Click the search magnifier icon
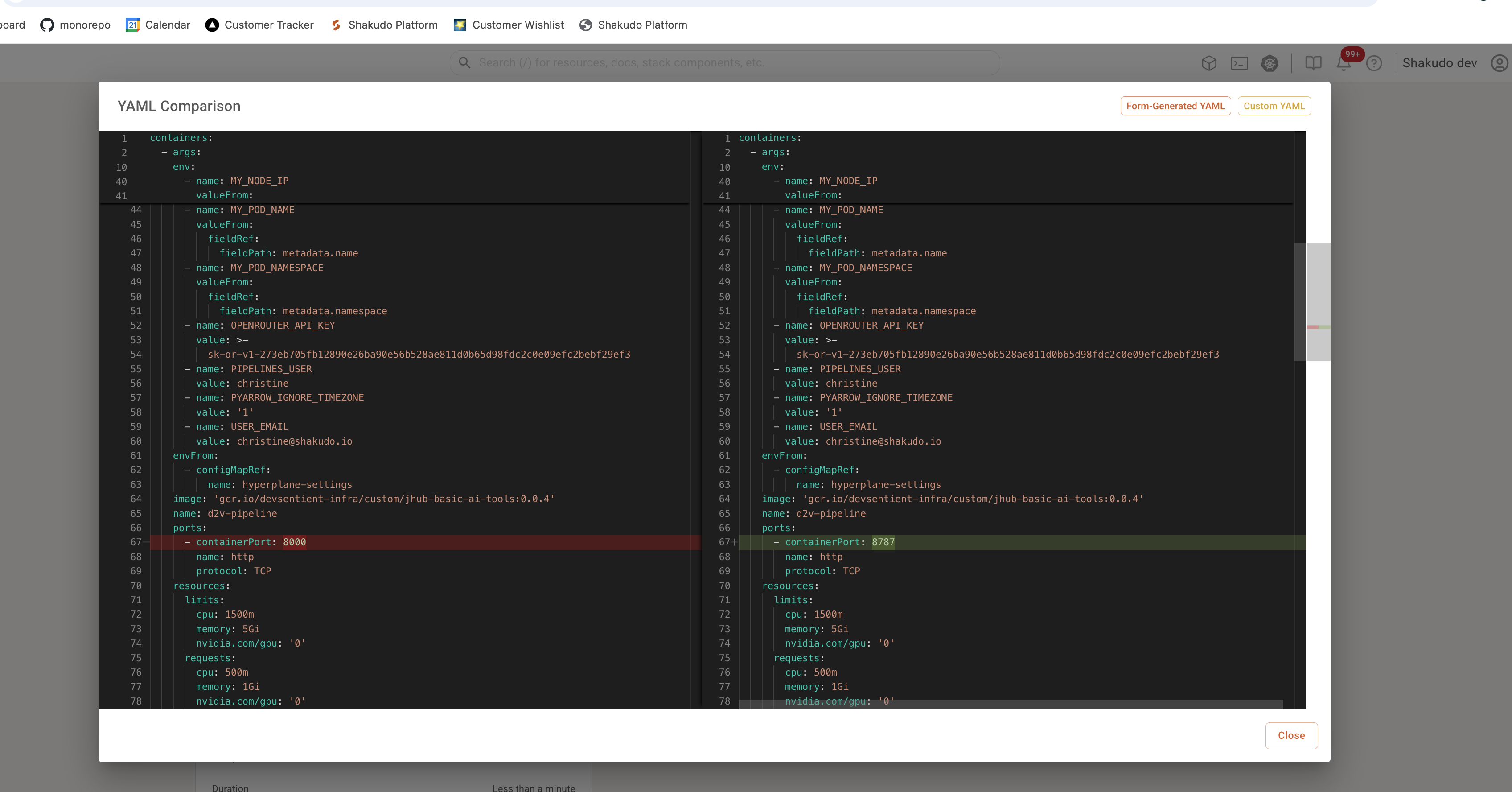This screenshot has height=792, width=1512. (464, 63)
